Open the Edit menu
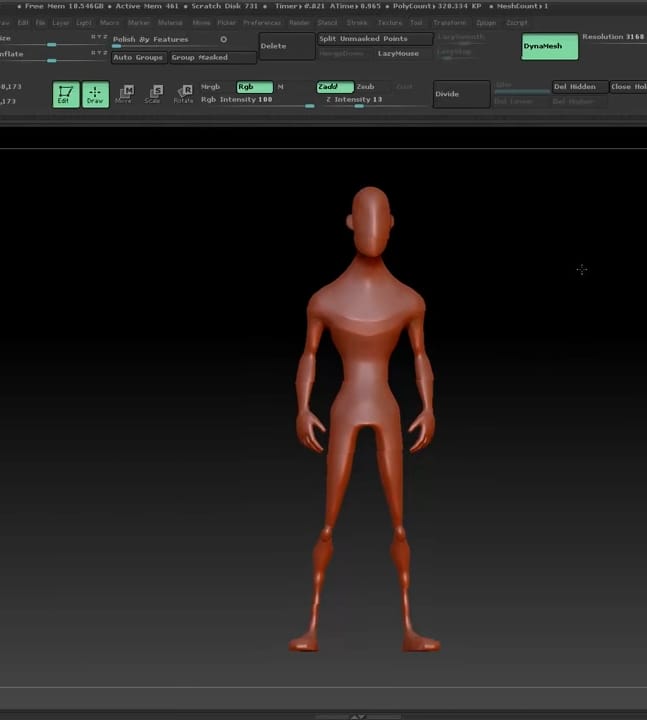The image size is (647, 720). (x=23, y=22)
